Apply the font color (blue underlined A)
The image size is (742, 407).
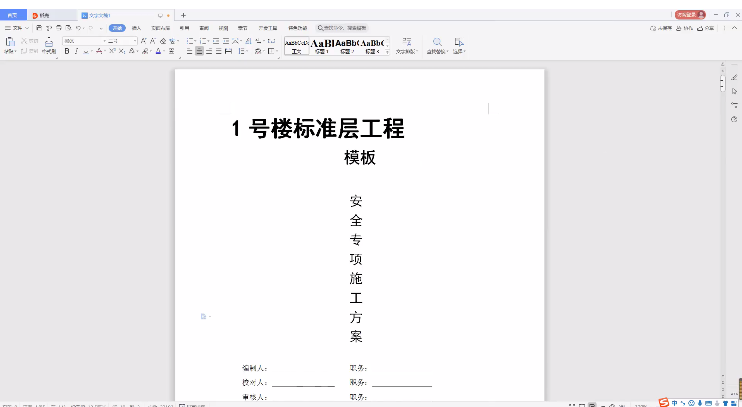[x=158, y=51]
